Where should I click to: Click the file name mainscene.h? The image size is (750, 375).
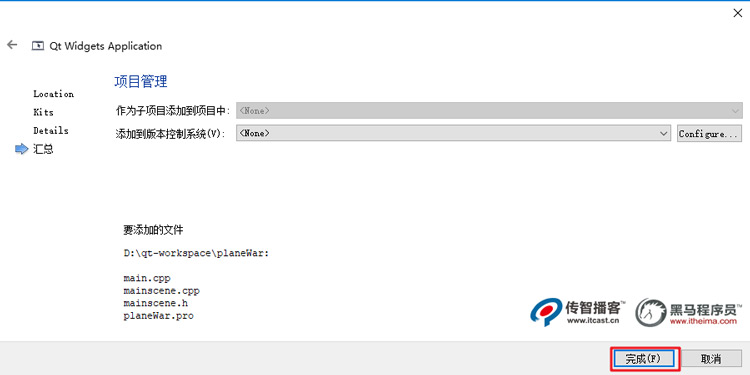(154, 303)
